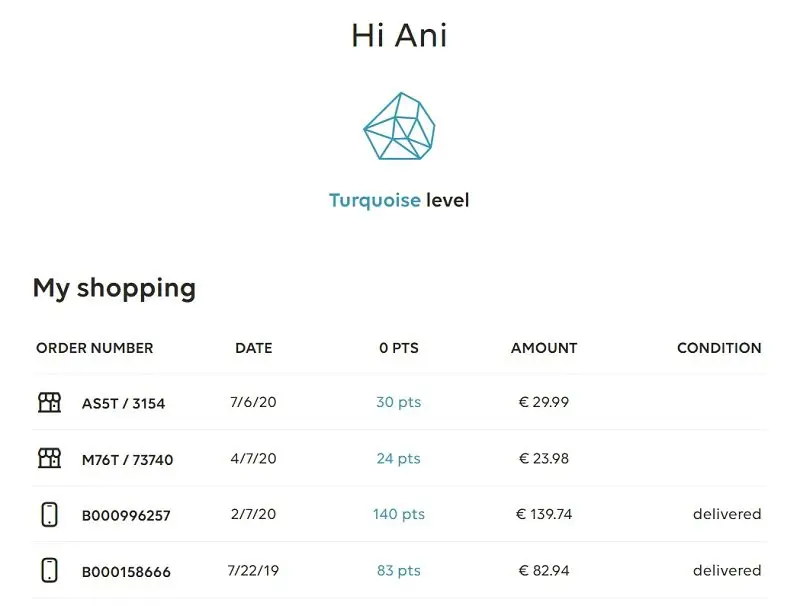Click store icon beside order AS5T / 3154
Image resolution: width=800 pixels, height=606 pixels.
point(49,402)
